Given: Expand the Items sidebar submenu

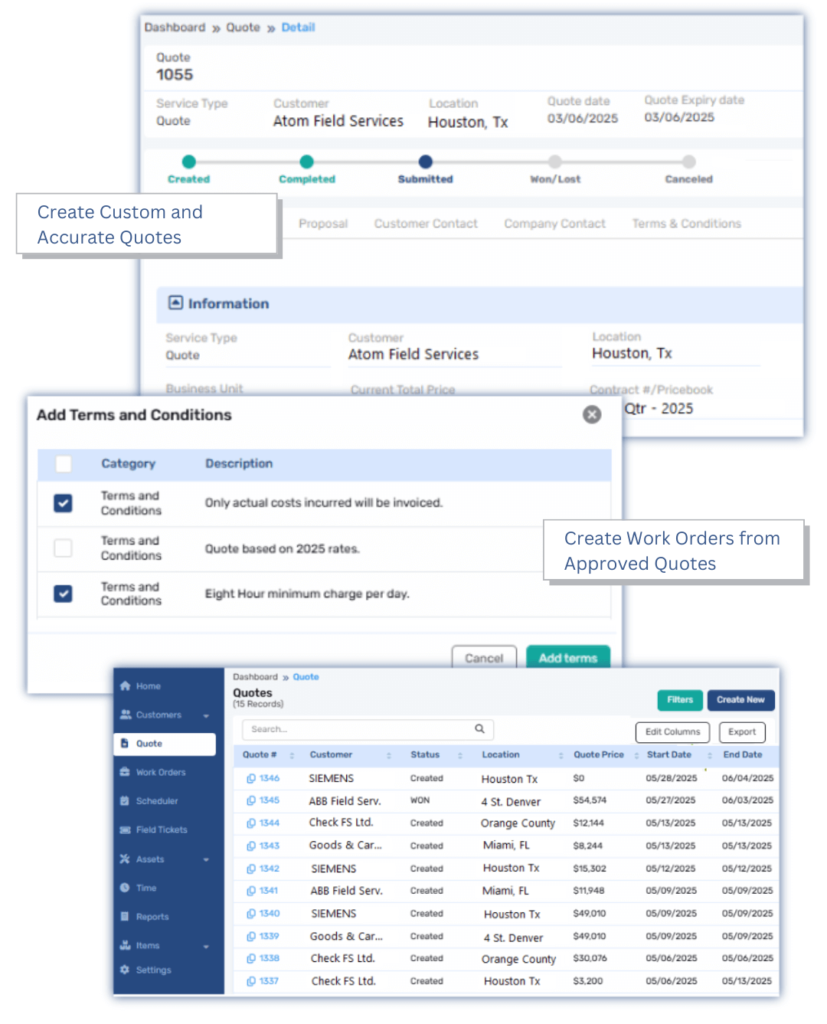Looking at the screenshot, I should coord(205,946).
